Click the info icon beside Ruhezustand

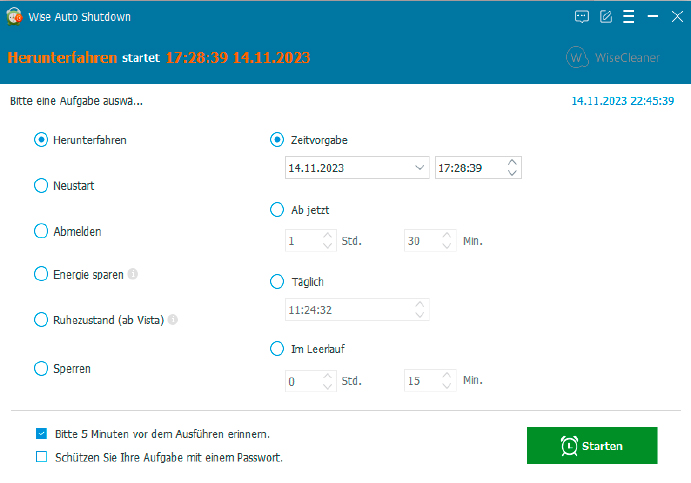pos(173,320)
